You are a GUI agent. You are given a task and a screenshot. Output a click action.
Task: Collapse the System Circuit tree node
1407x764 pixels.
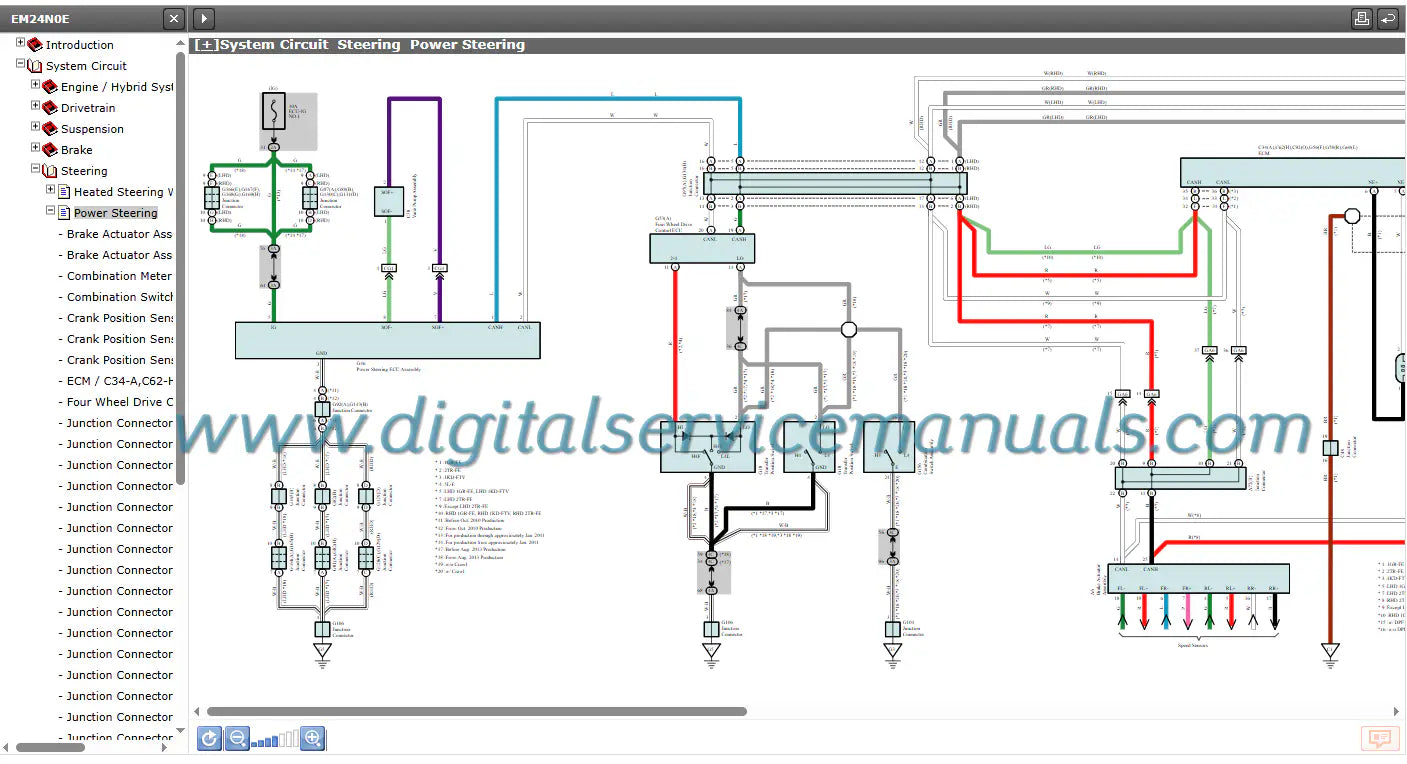coord(21,65)
